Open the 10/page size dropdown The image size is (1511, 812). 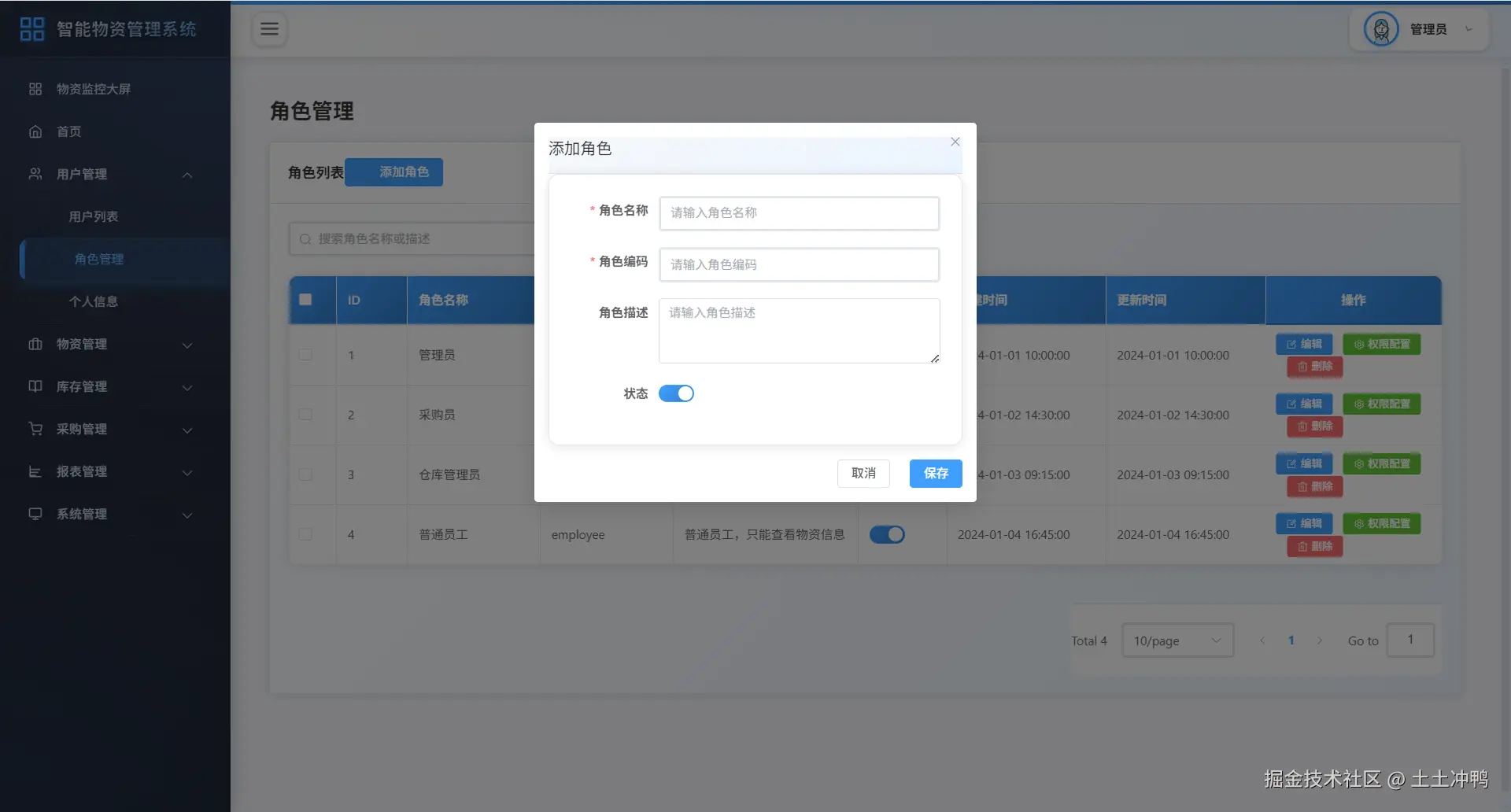(1177, 640)
